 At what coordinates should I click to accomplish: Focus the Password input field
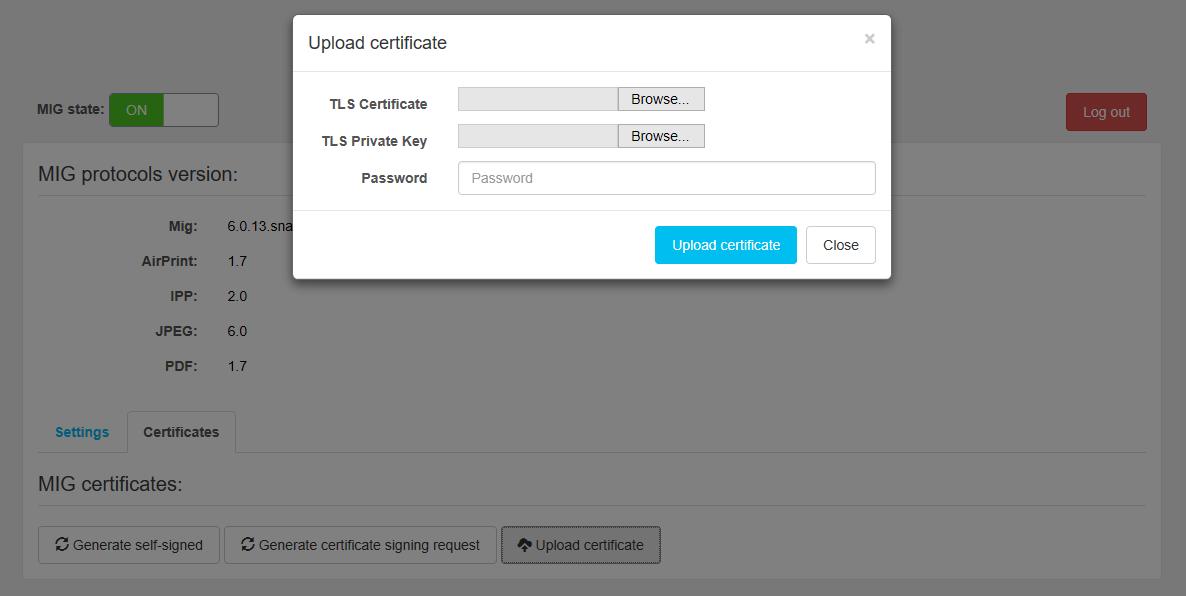tap(666, 178)
